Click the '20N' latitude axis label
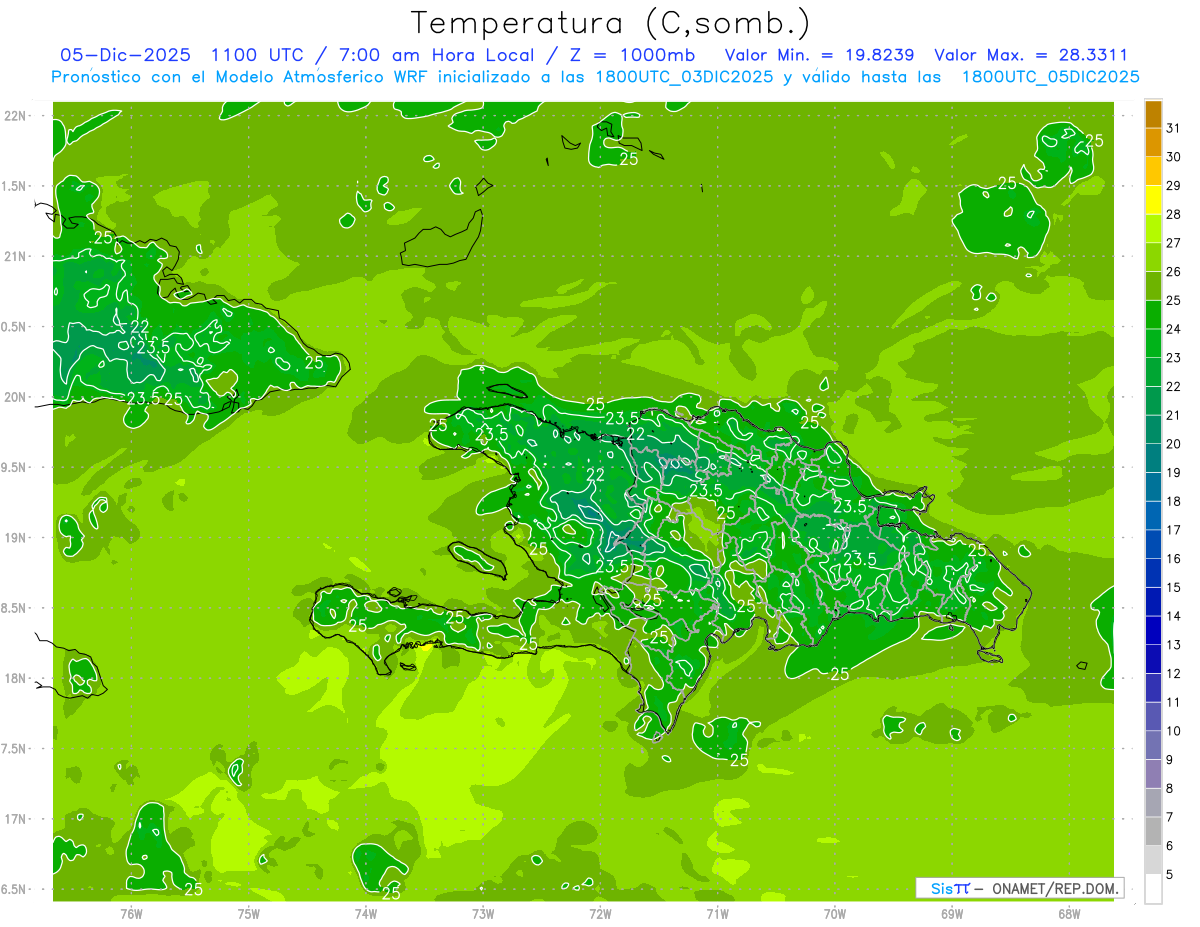 (15, 397)
